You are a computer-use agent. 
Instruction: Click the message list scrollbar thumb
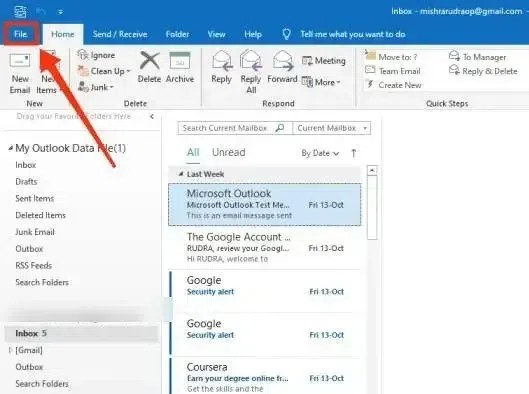pyautogui.click(x=372, y=207)
